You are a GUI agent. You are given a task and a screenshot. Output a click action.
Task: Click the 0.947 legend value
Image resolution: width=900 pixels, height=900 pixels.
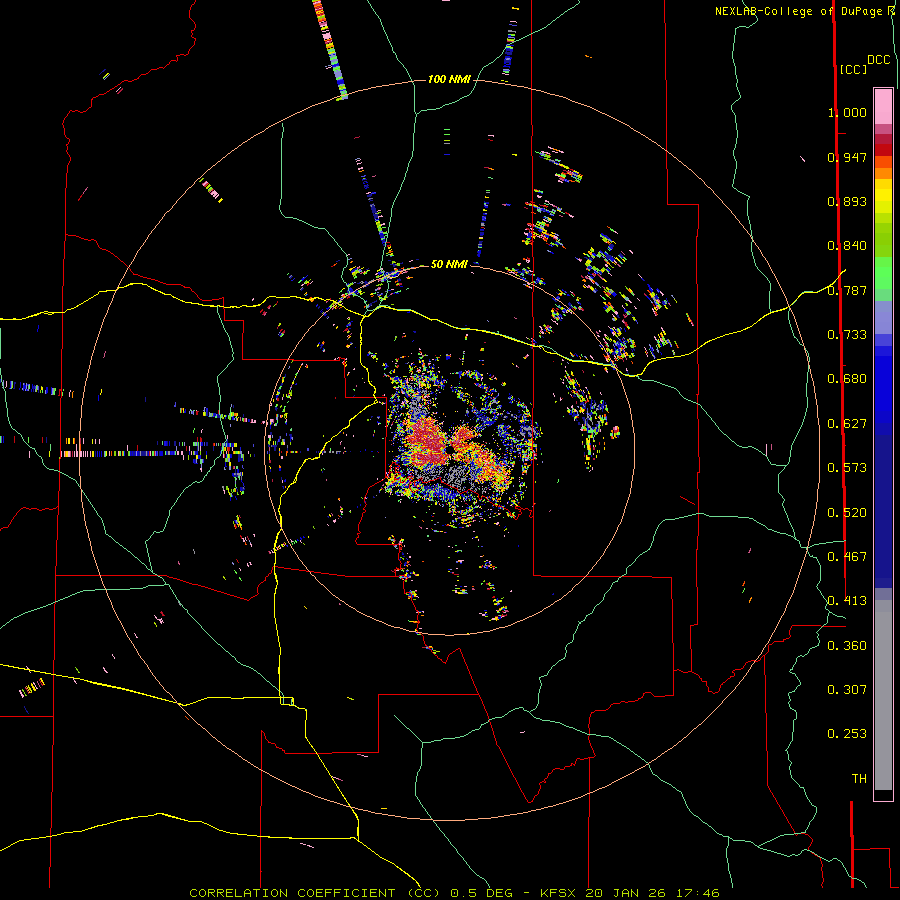tap(847, 157)
